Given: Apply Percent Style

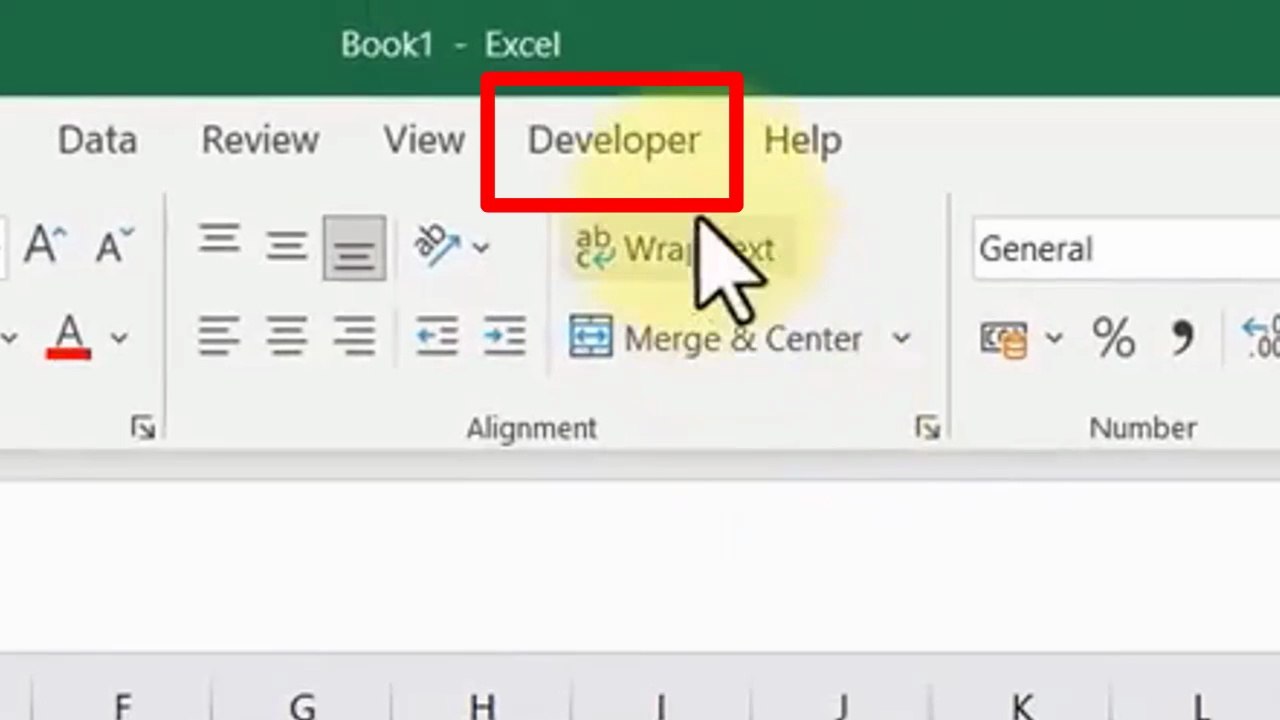Looking at the screenshot, I should [x=1113, y=338].
